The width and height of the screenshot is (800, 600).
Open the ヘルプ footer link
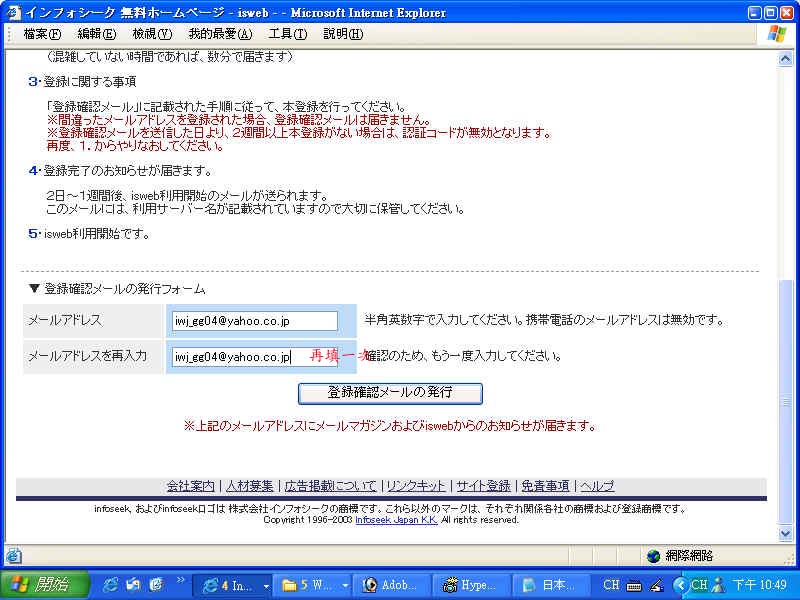pyautogui.click(x=597, y=486)
